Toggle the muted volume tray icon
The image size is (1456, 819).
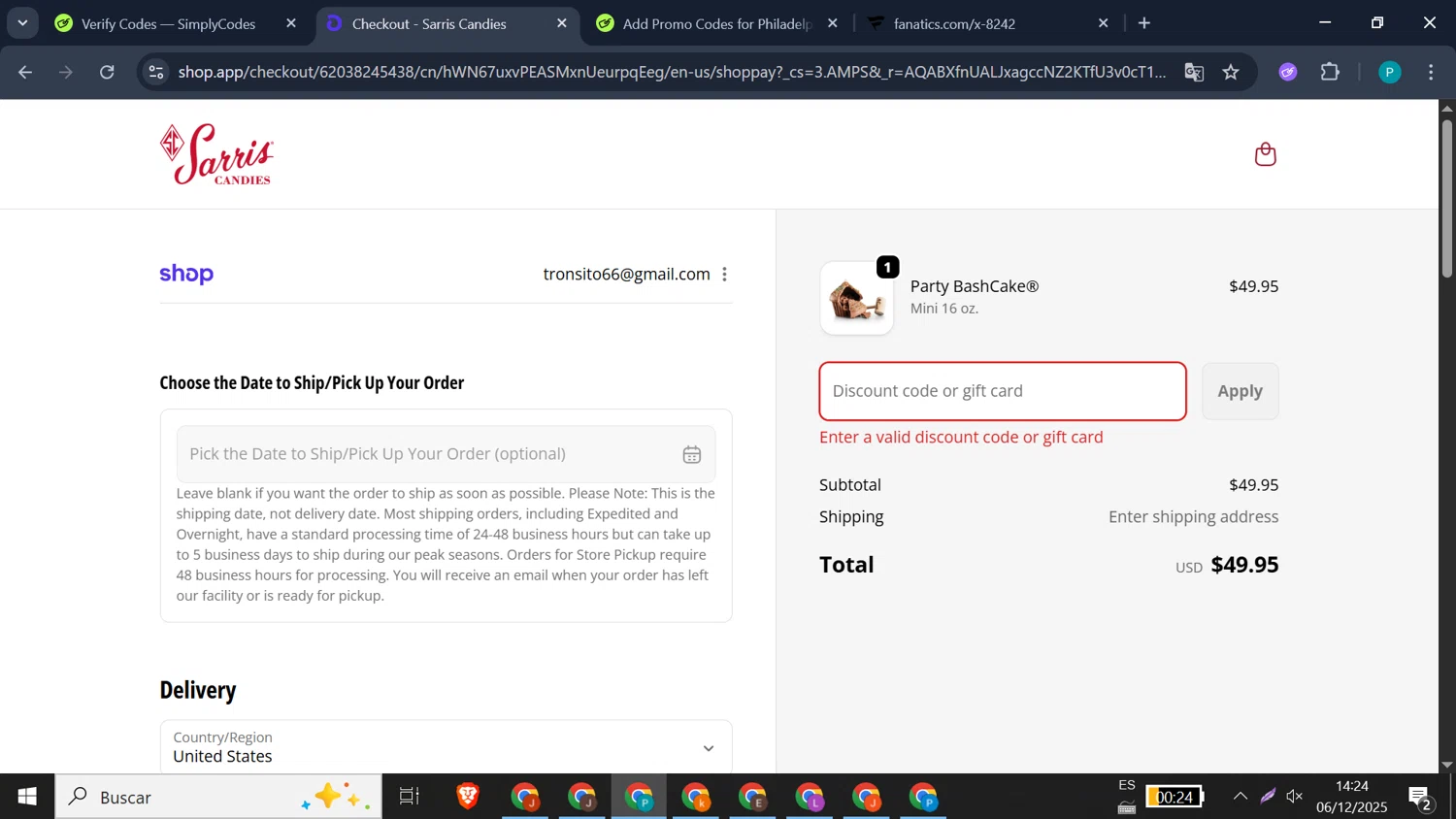1295,797
